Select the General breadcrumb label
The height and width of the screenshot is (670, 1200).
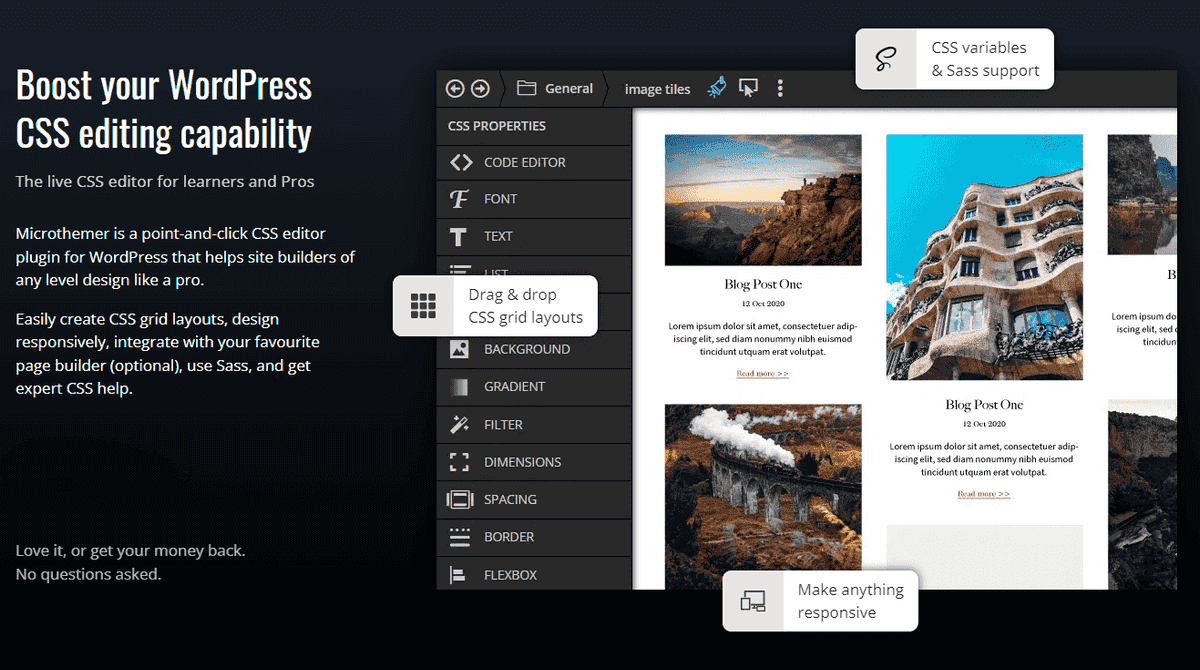click(x=569, y=89)
